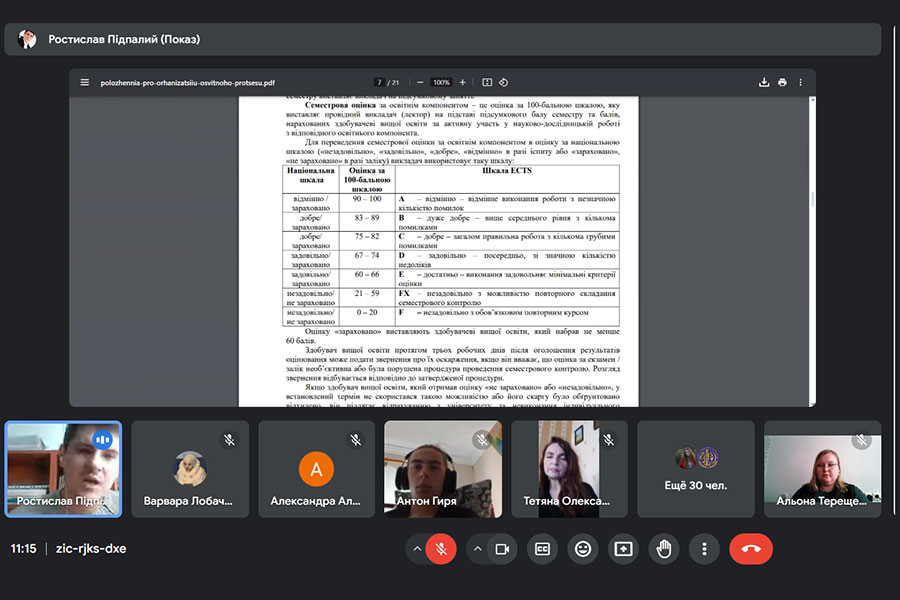Click muted mic icon on Альона's tile
The image size is (900, 600).
(x=862, y=440)
